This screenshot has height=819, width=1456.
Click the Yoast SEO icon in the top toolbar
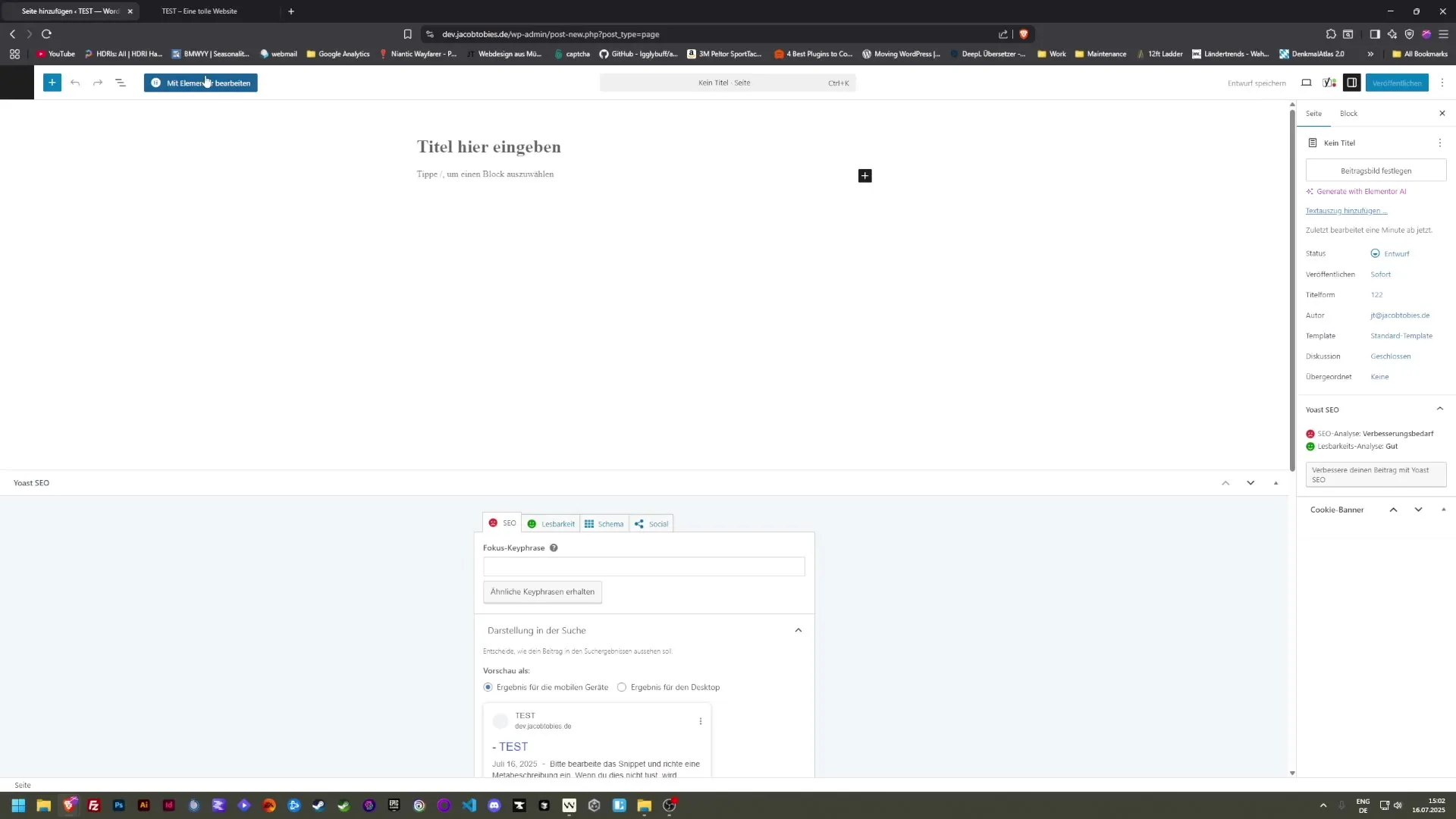(x=1329, y=83)
